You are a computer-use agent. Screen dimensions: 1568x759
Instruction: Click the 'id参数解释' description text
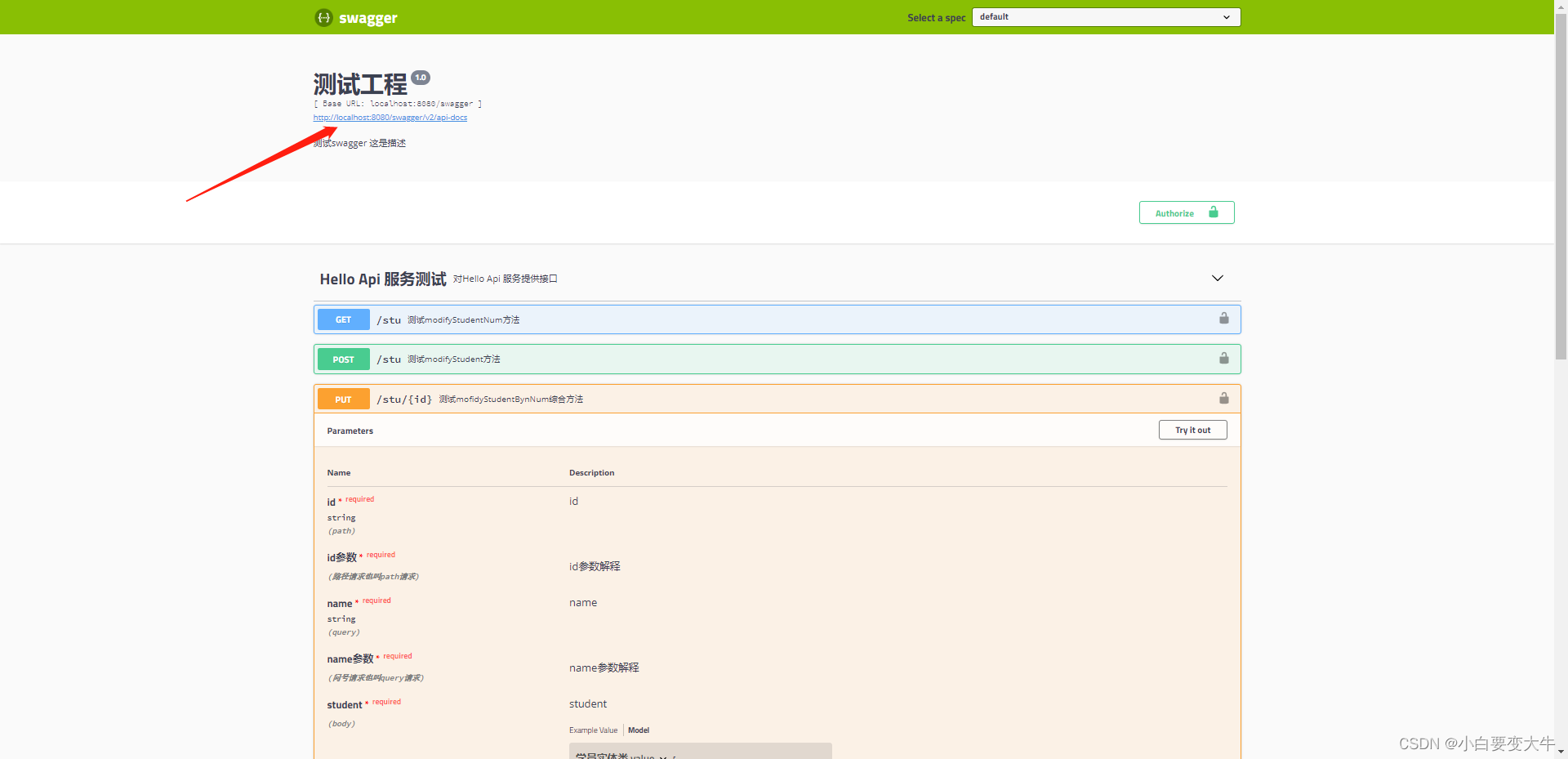595,566
